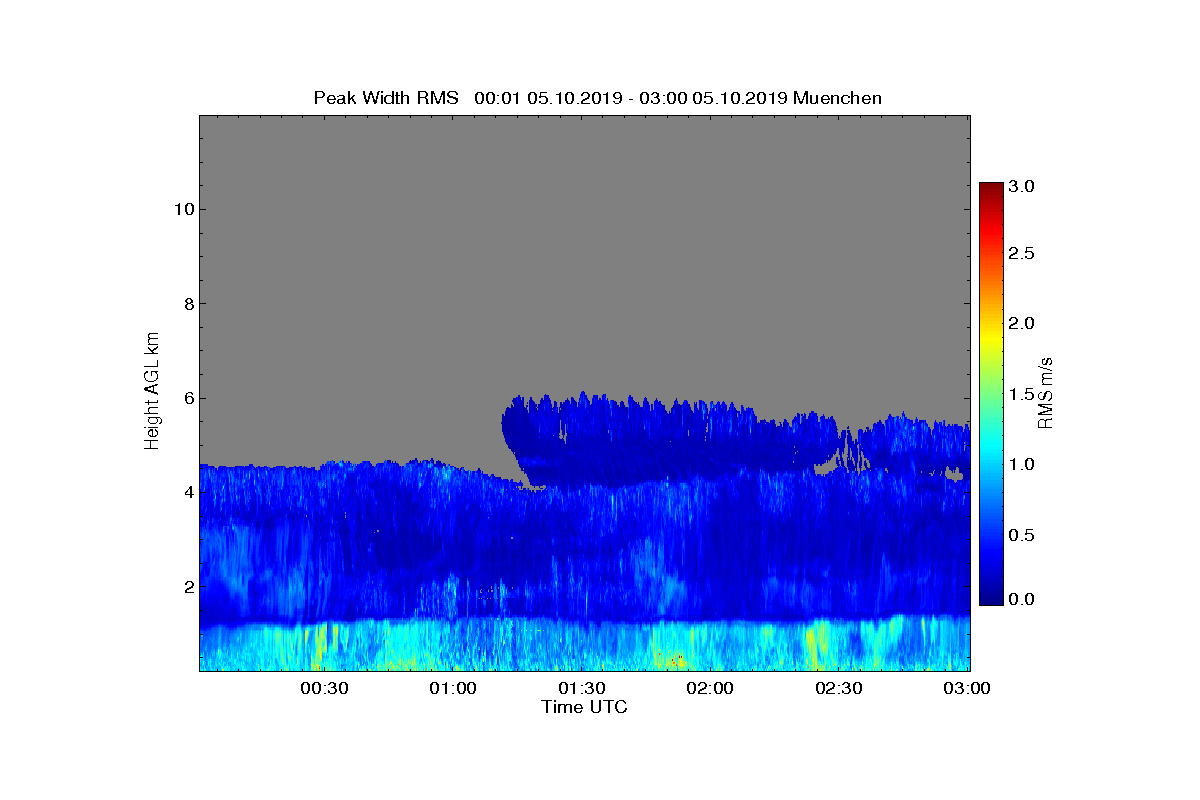Click the colorbar value 0.0

pyautogui.click(x=1022, y=599)
